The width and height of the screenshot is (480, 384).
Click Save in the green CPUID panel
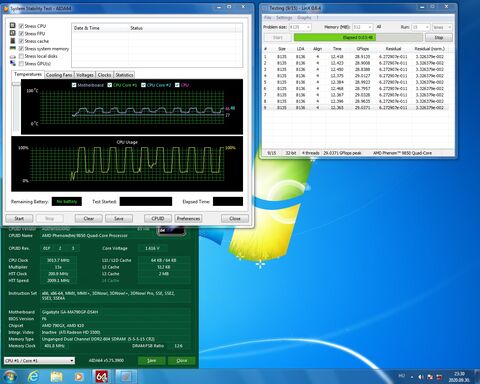point(151,361)
